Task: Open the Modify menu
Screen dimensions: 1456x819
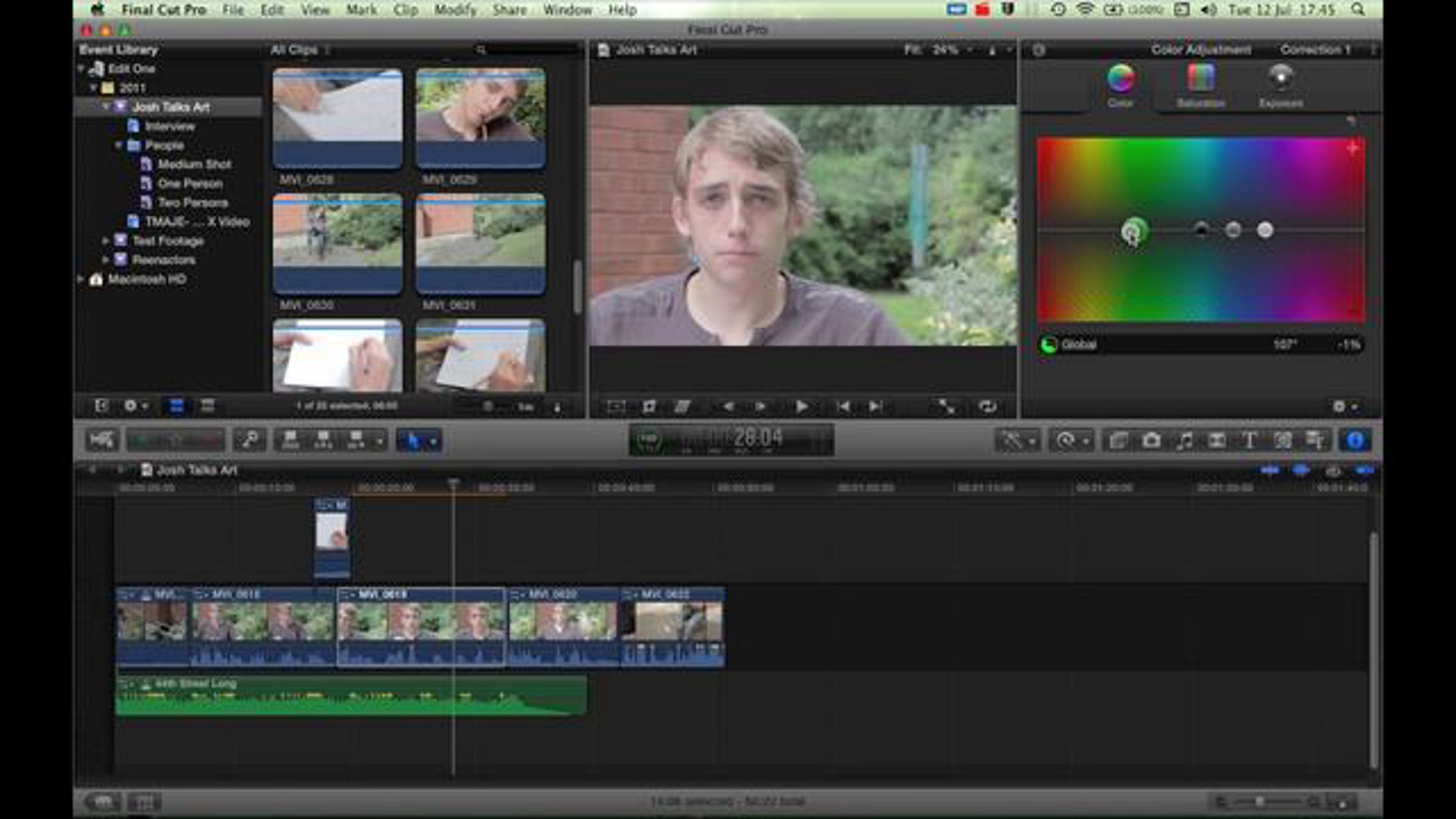Action: (x=455, y=10)
